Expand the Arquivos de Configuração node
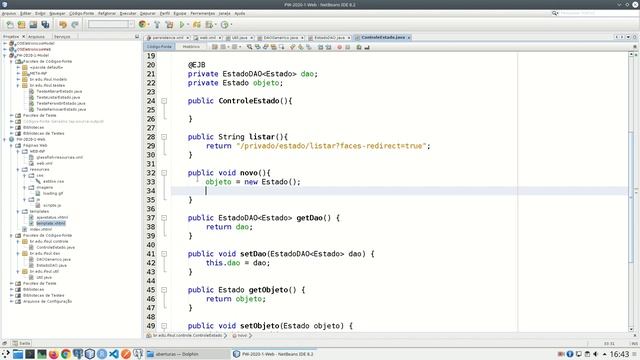The width and height of the screenshot is (640, 360). coord(11,301)
